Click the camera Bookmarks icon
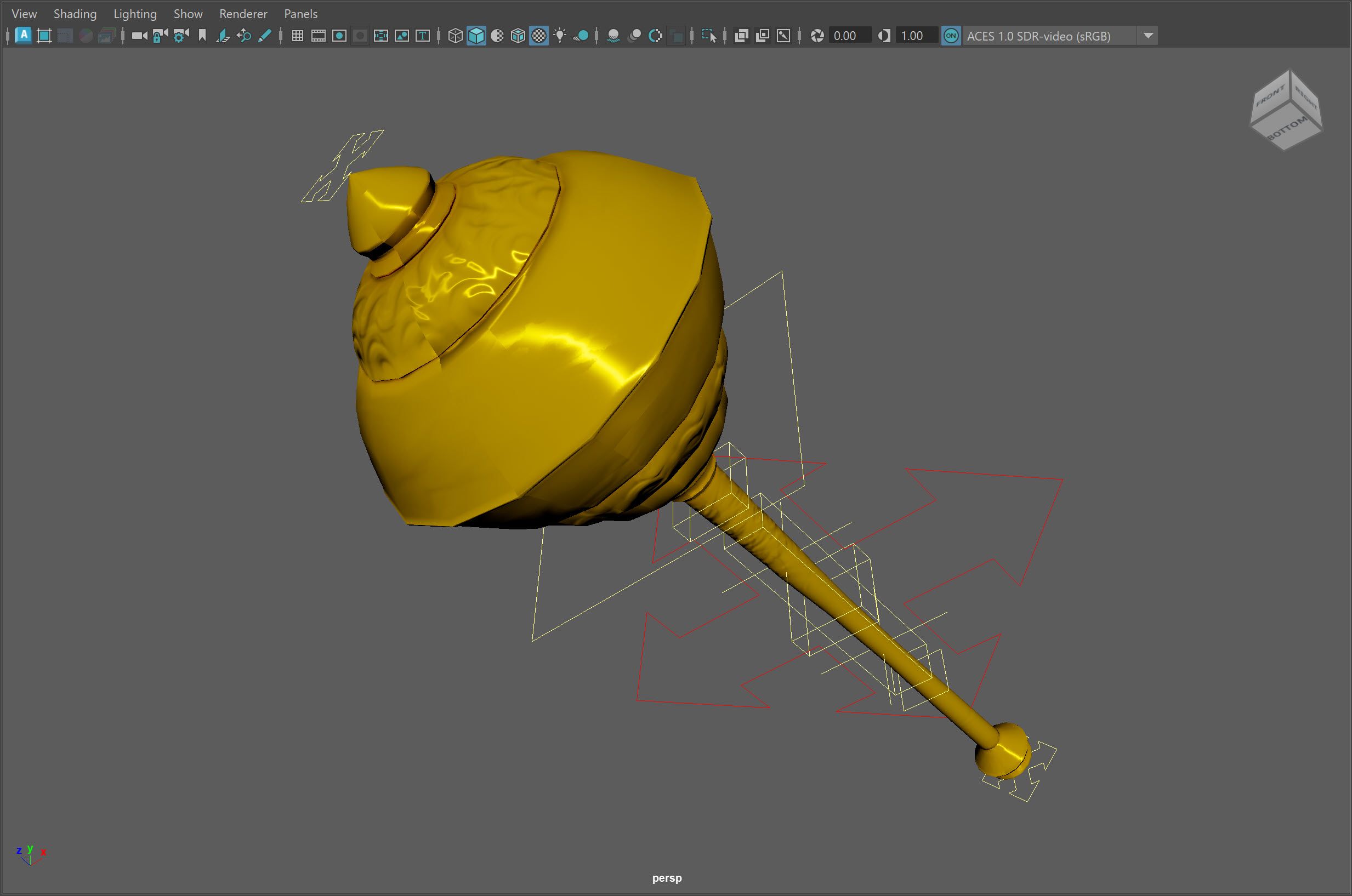1352x896 pixels. tap(202, 36)
